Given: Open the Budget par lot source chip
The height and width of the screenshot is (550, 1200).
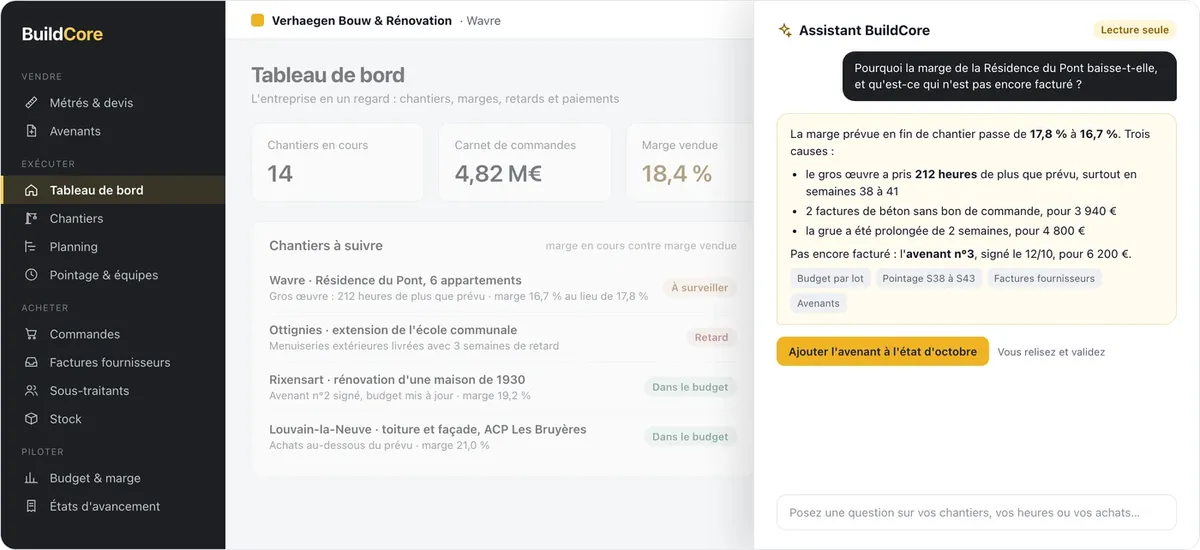Looking at the screenshot, I should tap(830, 279).
